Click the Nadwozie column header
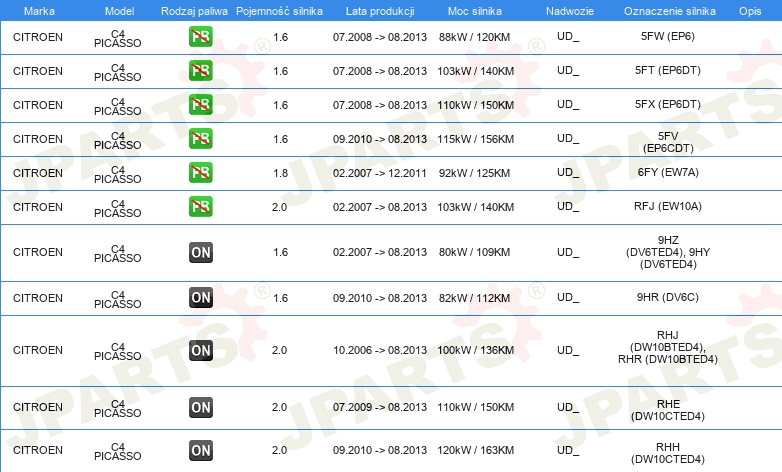This screenshot has width=782, height=472. coord(570,11)
